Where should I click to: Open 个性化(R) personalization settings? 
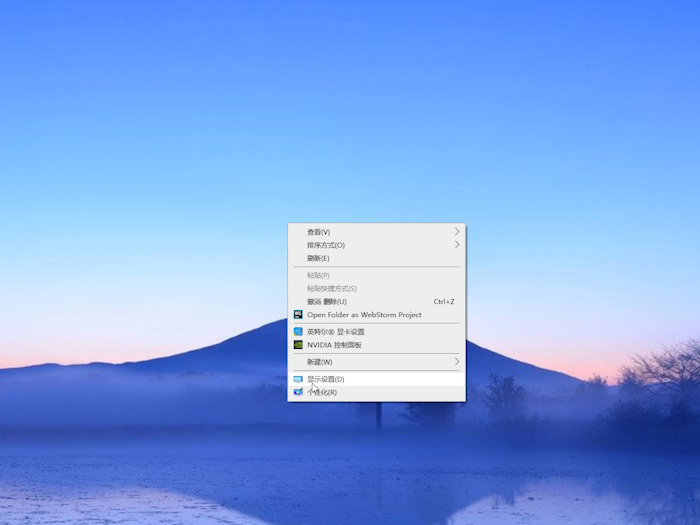pyautogui.click(x=322, y=393)
